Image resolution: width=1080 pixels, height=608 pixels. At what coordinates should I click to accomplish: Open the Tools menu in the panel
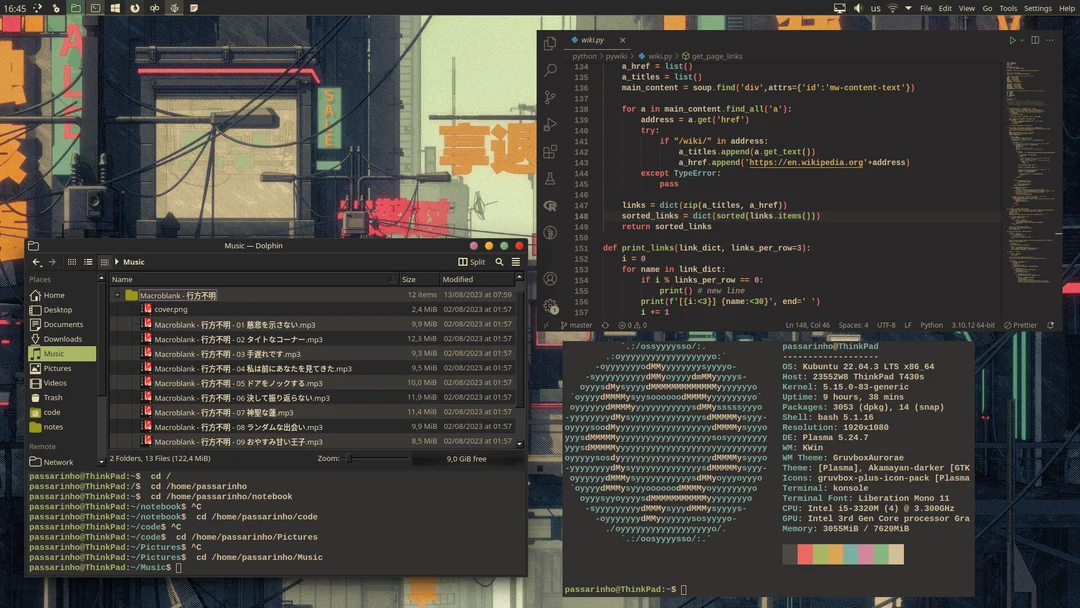pyautogui.click(x=1008, y=8)
